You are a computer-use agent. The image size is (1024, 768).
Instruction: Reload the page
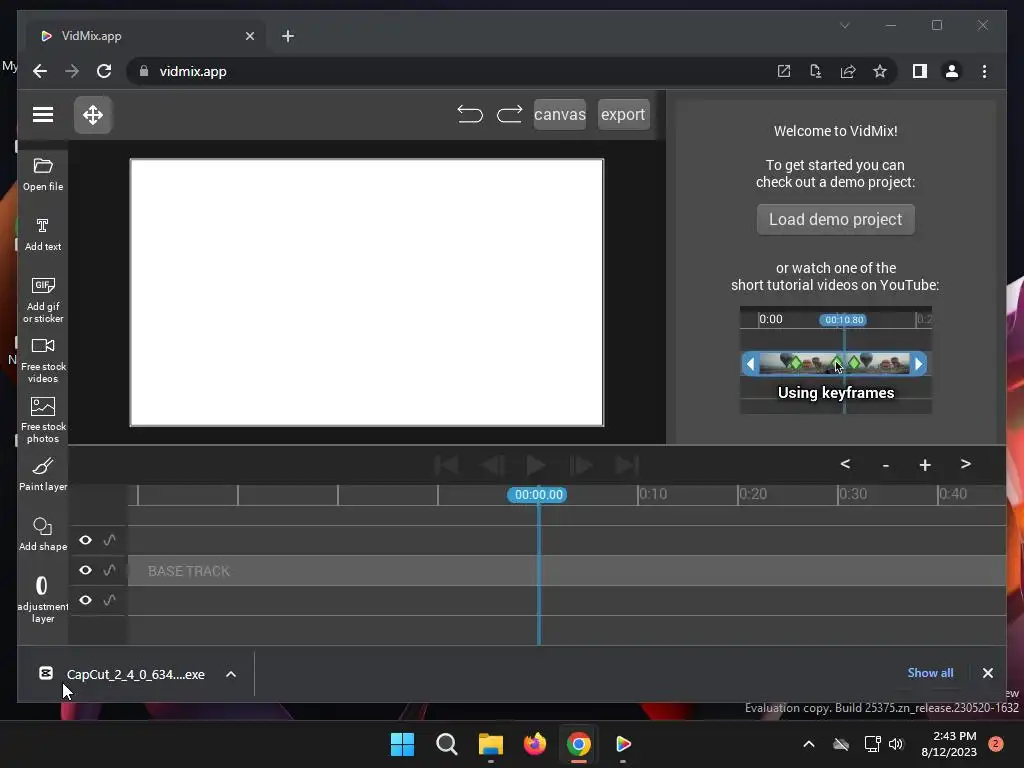pyautogui.click(x=104, y=71)
